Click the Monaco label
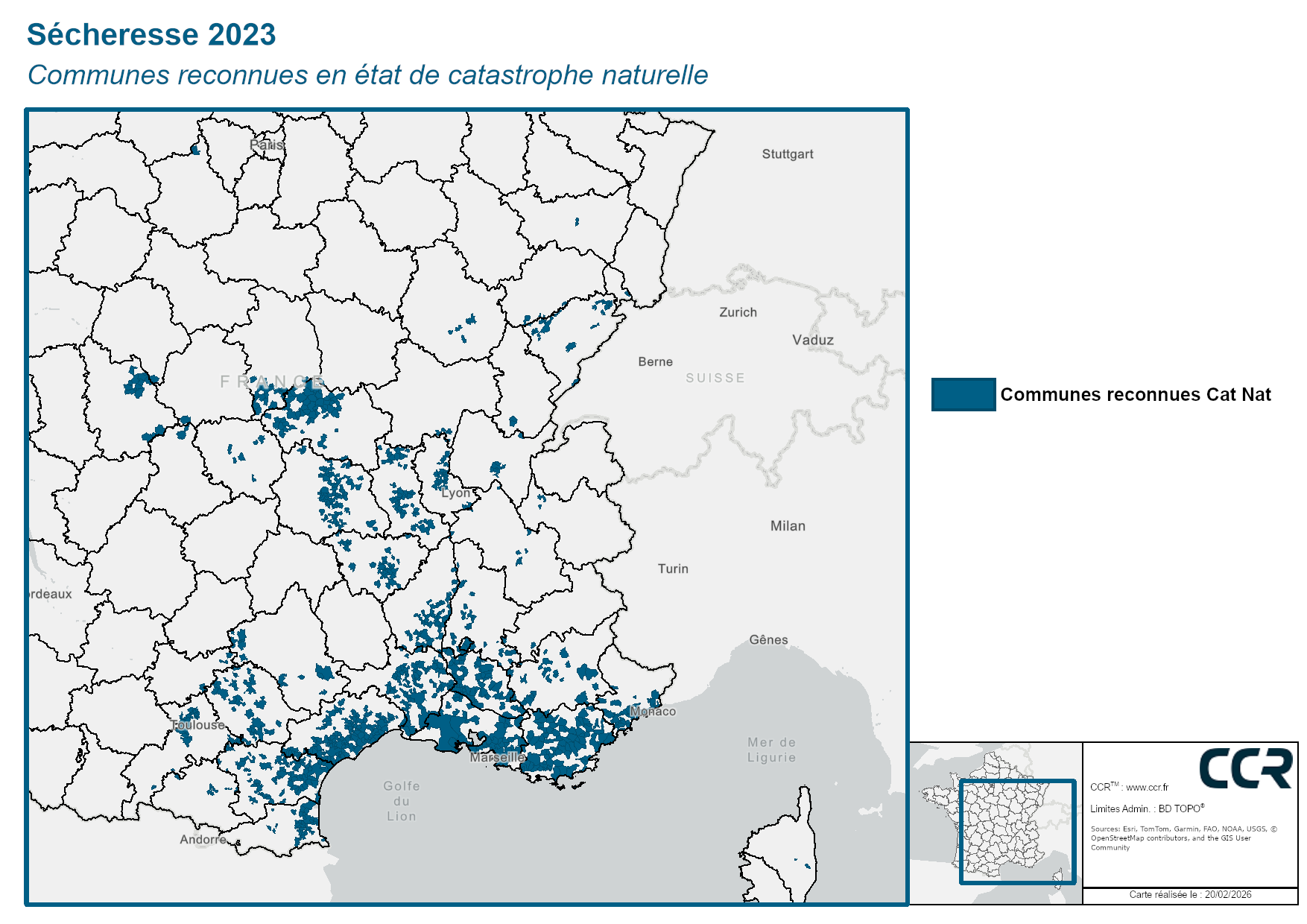The image size is (1307, 924). tap(653, 711)
